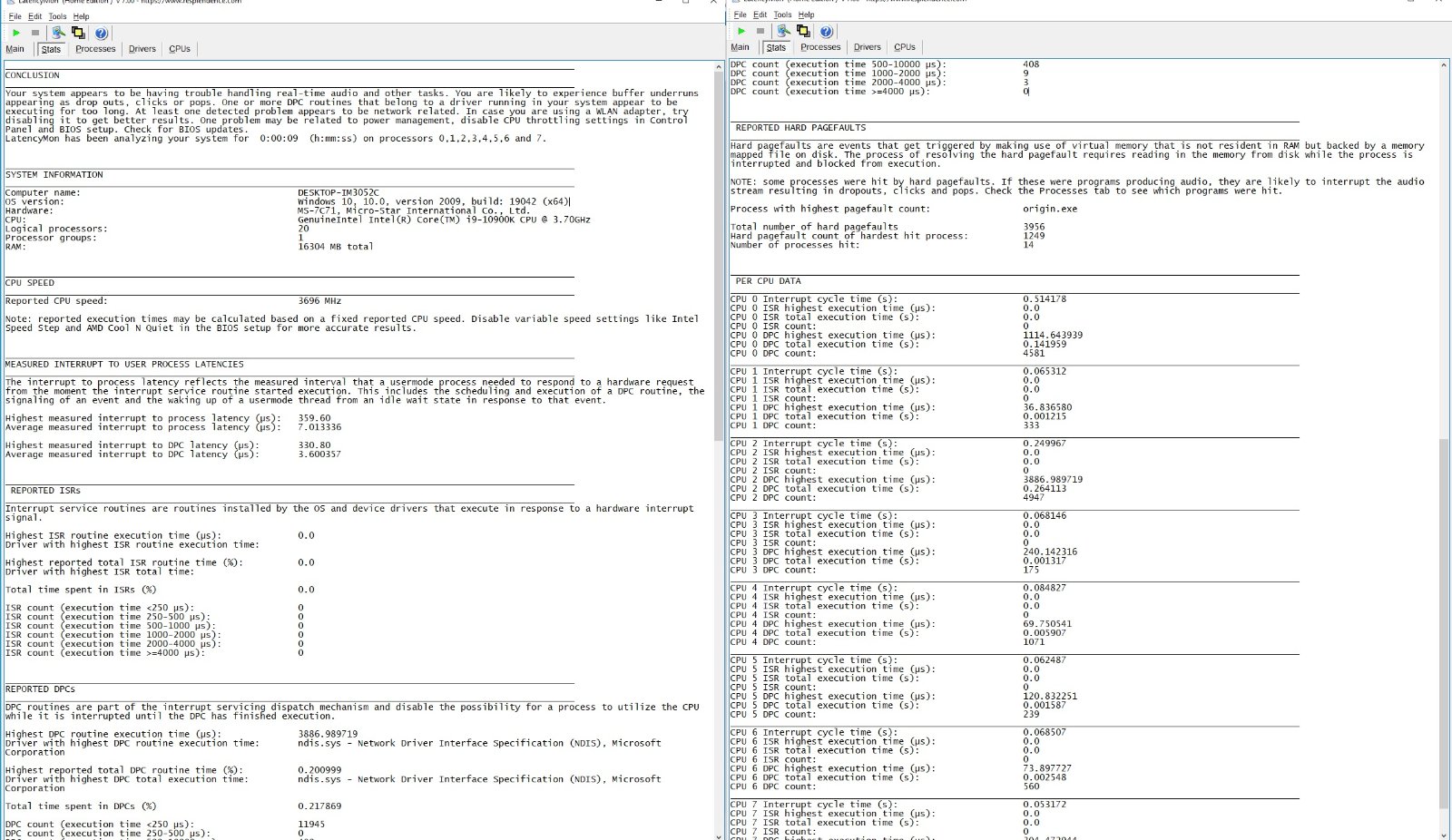Start monitoring with green play icon, left window
This screenshot has height=840, width=1452.
click(x=15, y=33)
